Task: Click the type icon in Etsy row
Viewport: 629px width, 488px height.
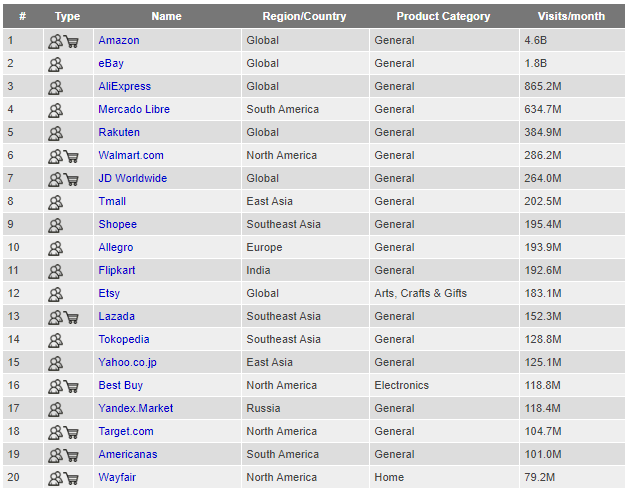Action: [55, 294]
